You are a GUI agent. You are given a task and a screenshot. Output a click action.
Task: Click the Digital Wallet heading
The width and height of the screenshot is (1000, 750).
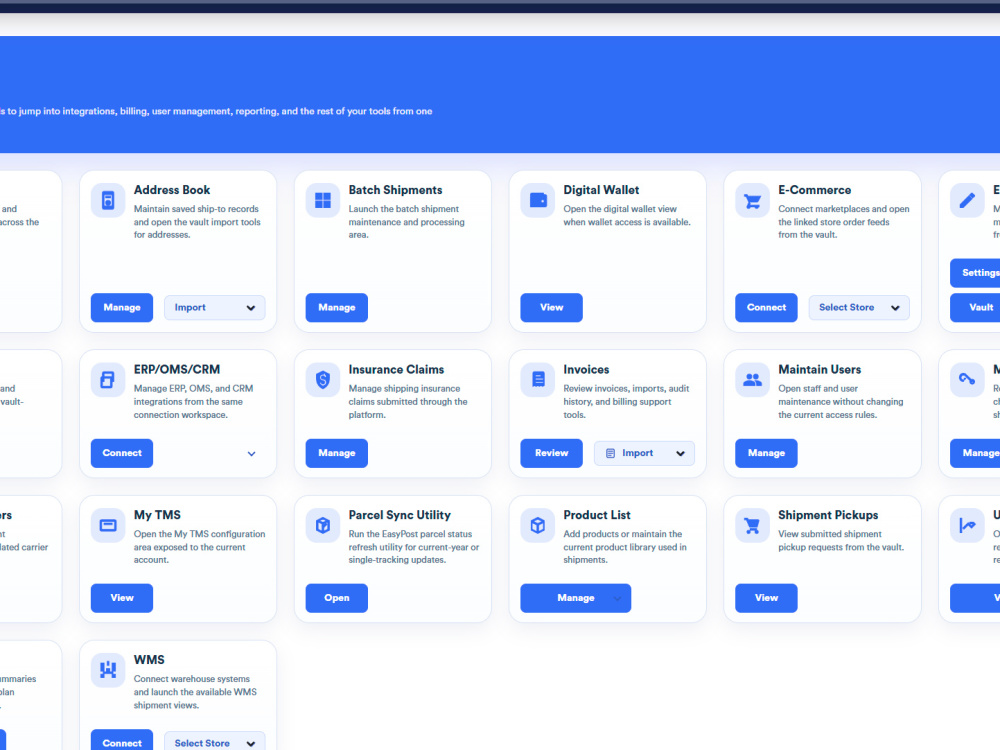(x=601, y=190)
